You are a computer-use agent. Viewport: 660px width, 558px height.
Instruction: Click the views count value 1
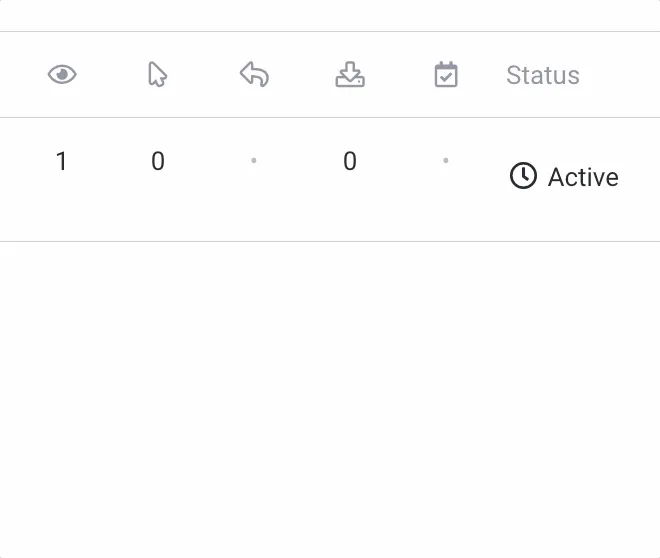pos(61,161)
